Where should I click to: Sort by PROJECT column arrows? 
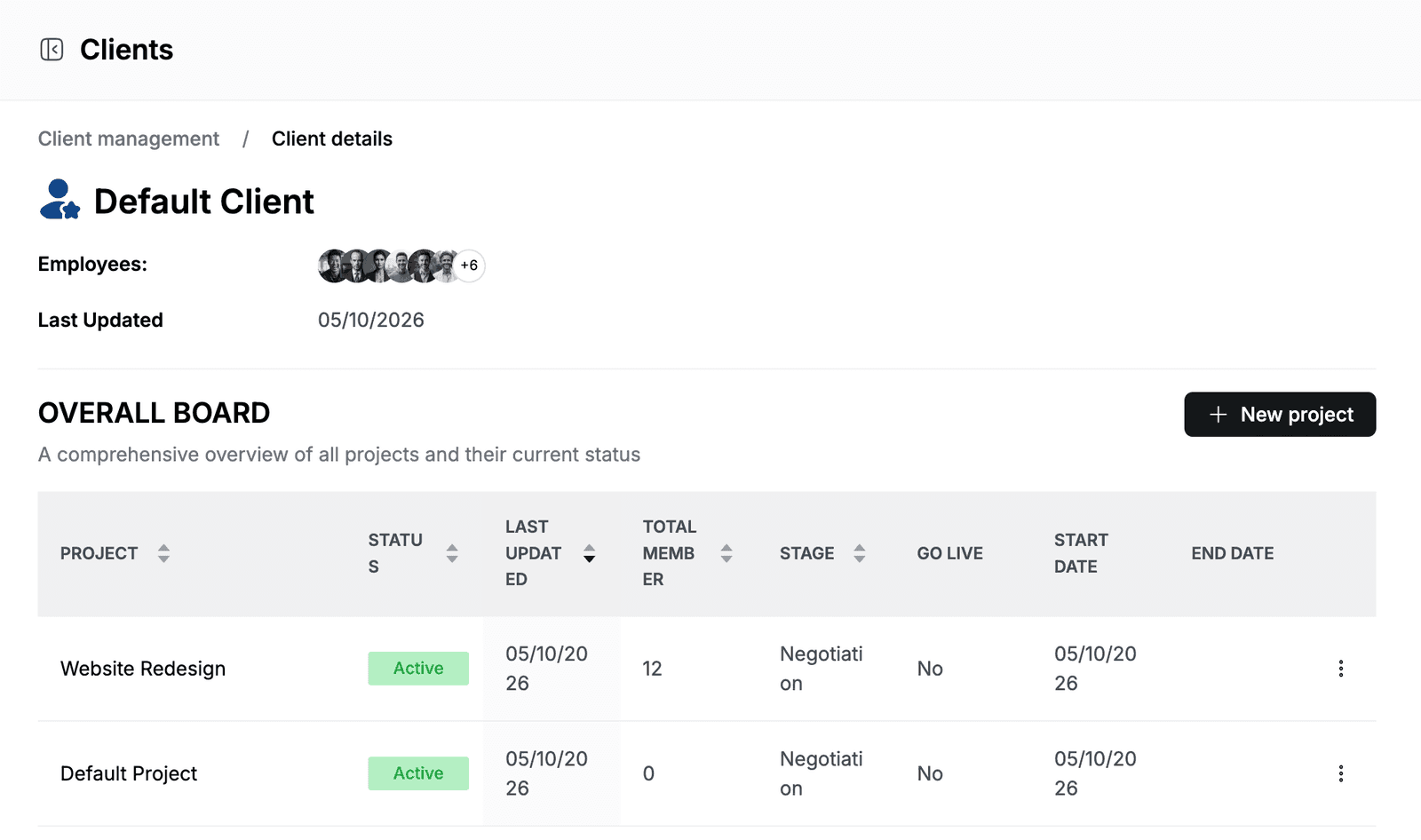click(163, 553)
